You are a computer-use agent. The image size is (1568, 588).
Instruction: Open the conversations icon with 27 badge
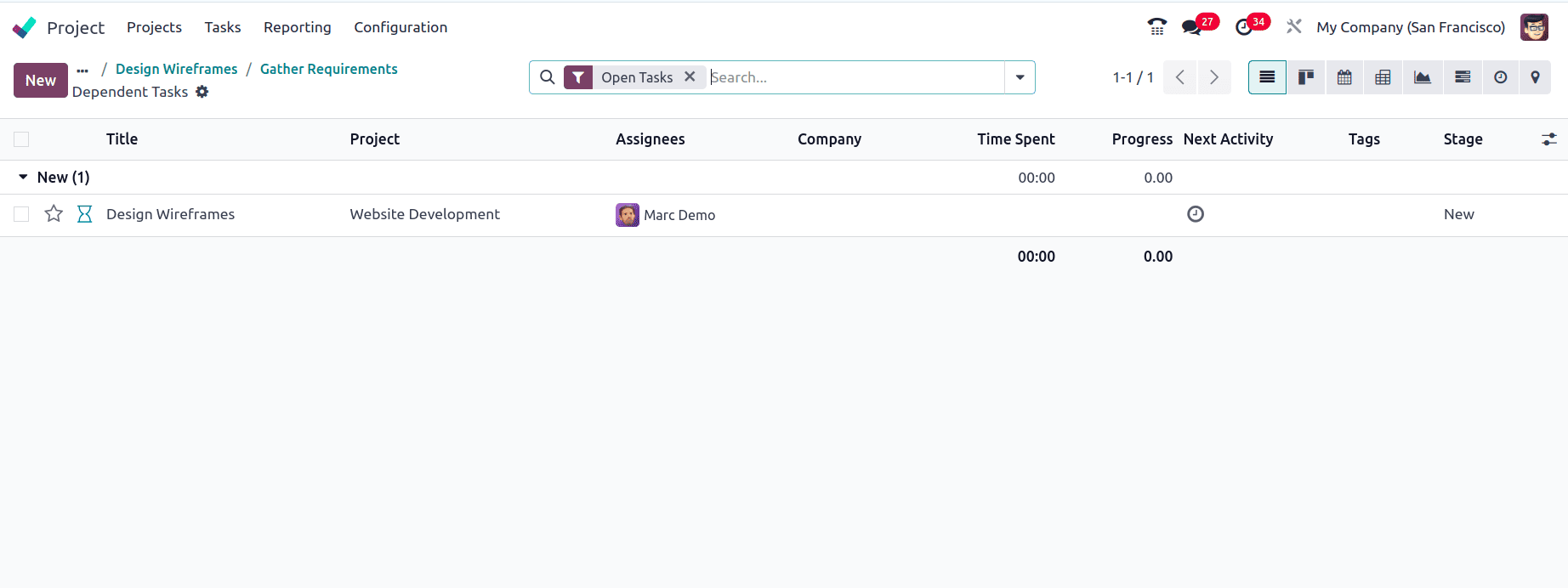click(1192, 27)
